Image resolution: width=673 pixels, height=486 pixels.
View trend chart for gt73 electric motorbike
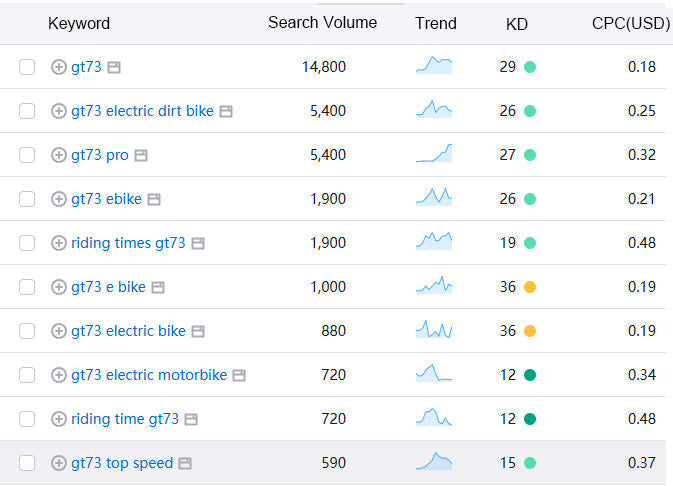coord(434,373)
